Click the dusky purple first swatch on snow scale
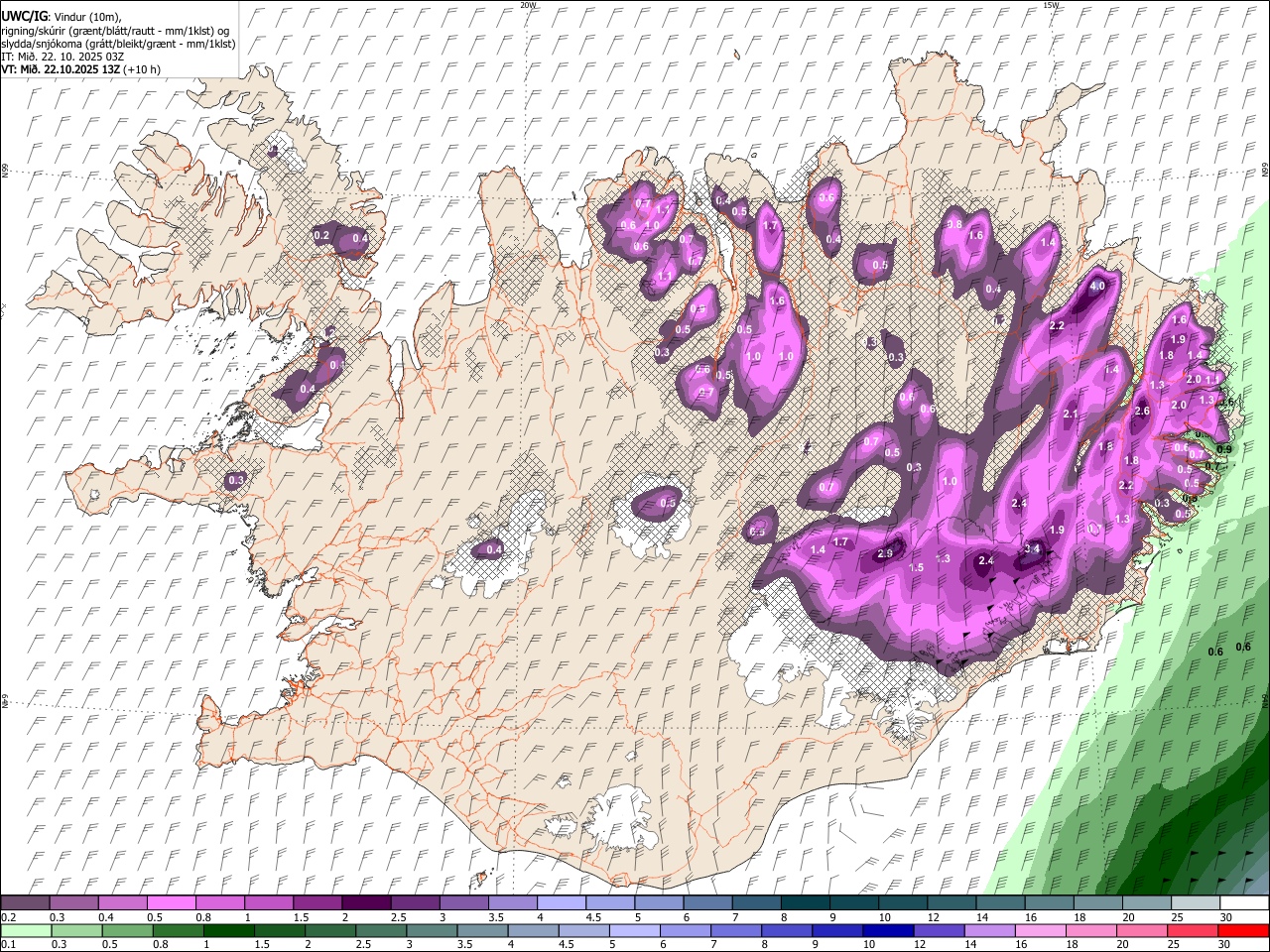The image size is (1270, 952). point(26,903)
